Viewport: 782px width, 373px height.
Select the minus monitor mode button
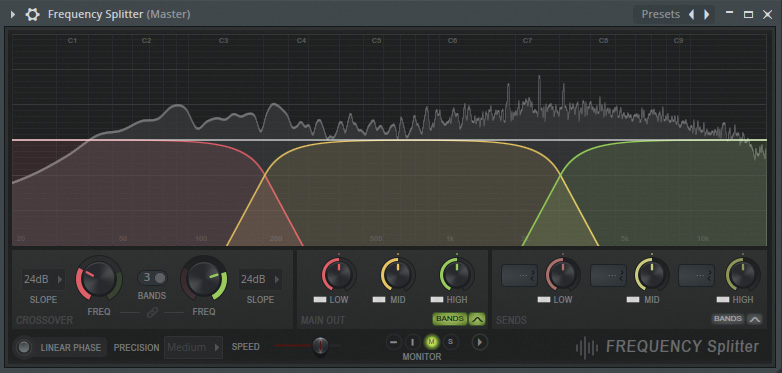[x=393, y=342]
